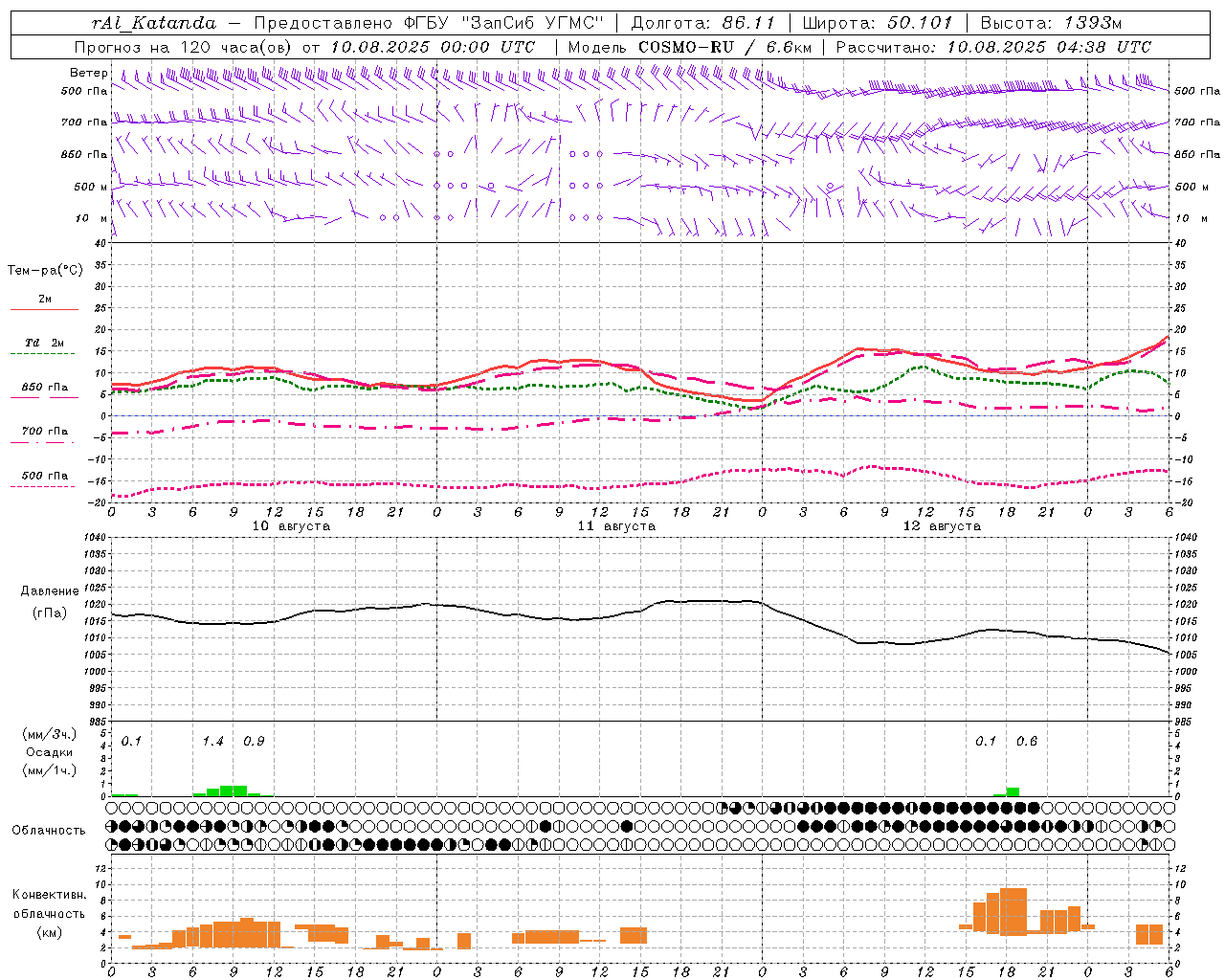Click the Широта: 50.101 field
1225x980 pixels.
(878, 23)
